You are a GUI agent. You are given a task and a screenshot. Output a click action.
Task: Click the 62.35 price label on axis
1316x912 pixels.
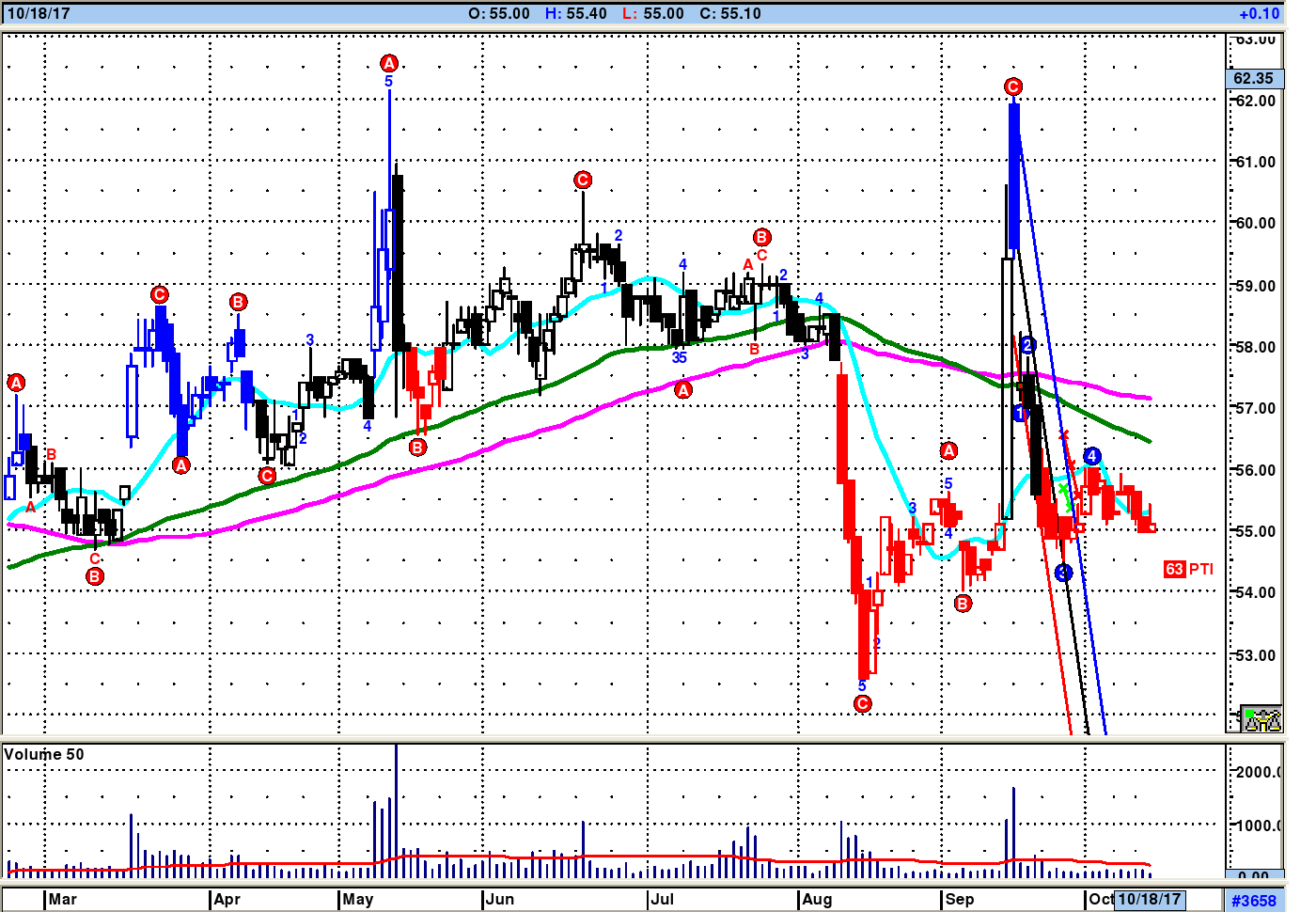(1254, 78)
